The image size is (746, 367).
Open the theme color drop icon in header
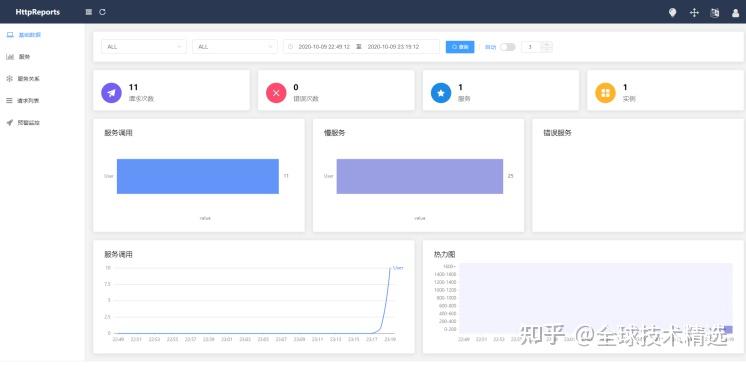pyautogui.click(x=672, y=13)
